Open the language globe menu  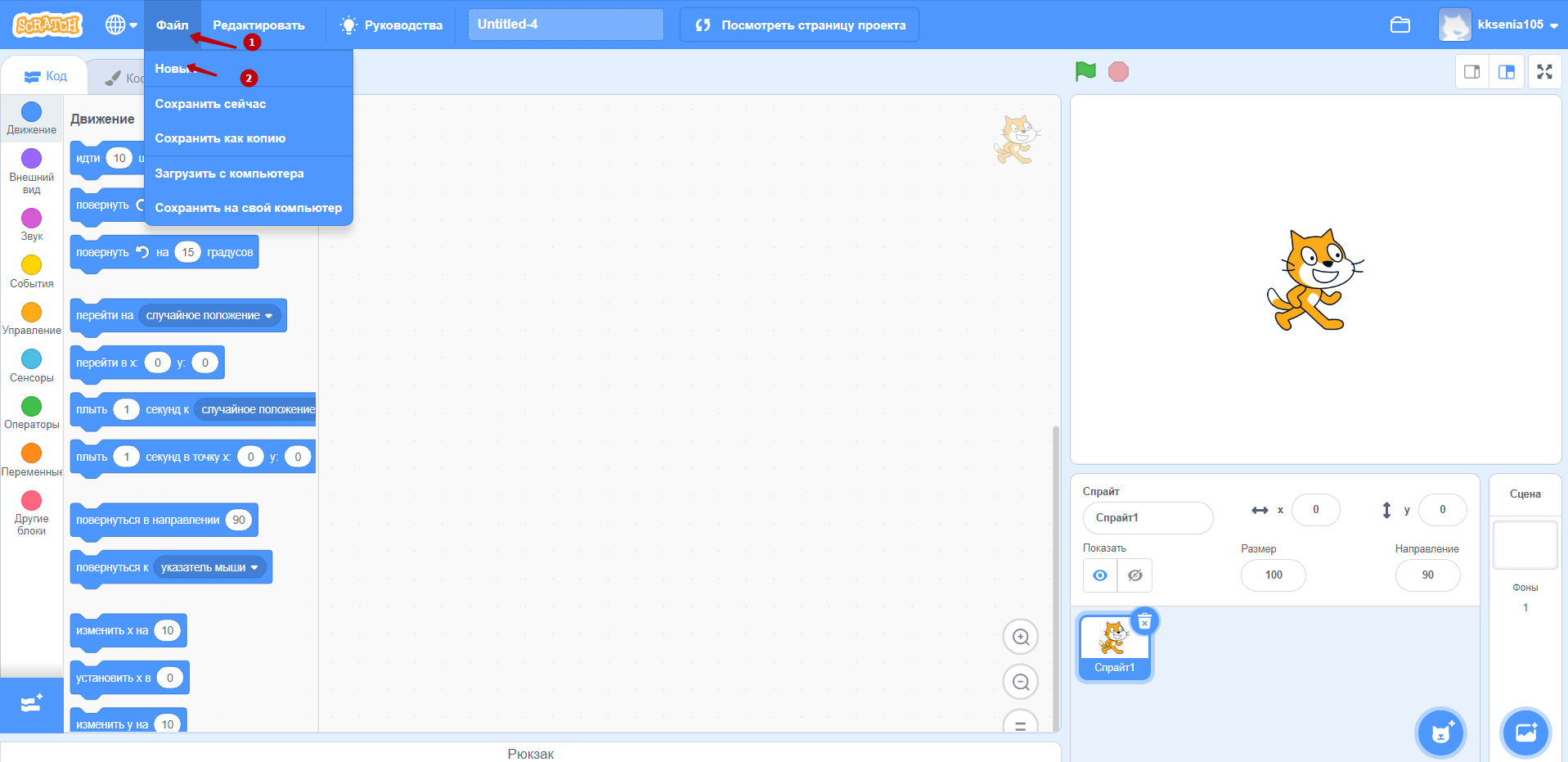coord(121,25)
